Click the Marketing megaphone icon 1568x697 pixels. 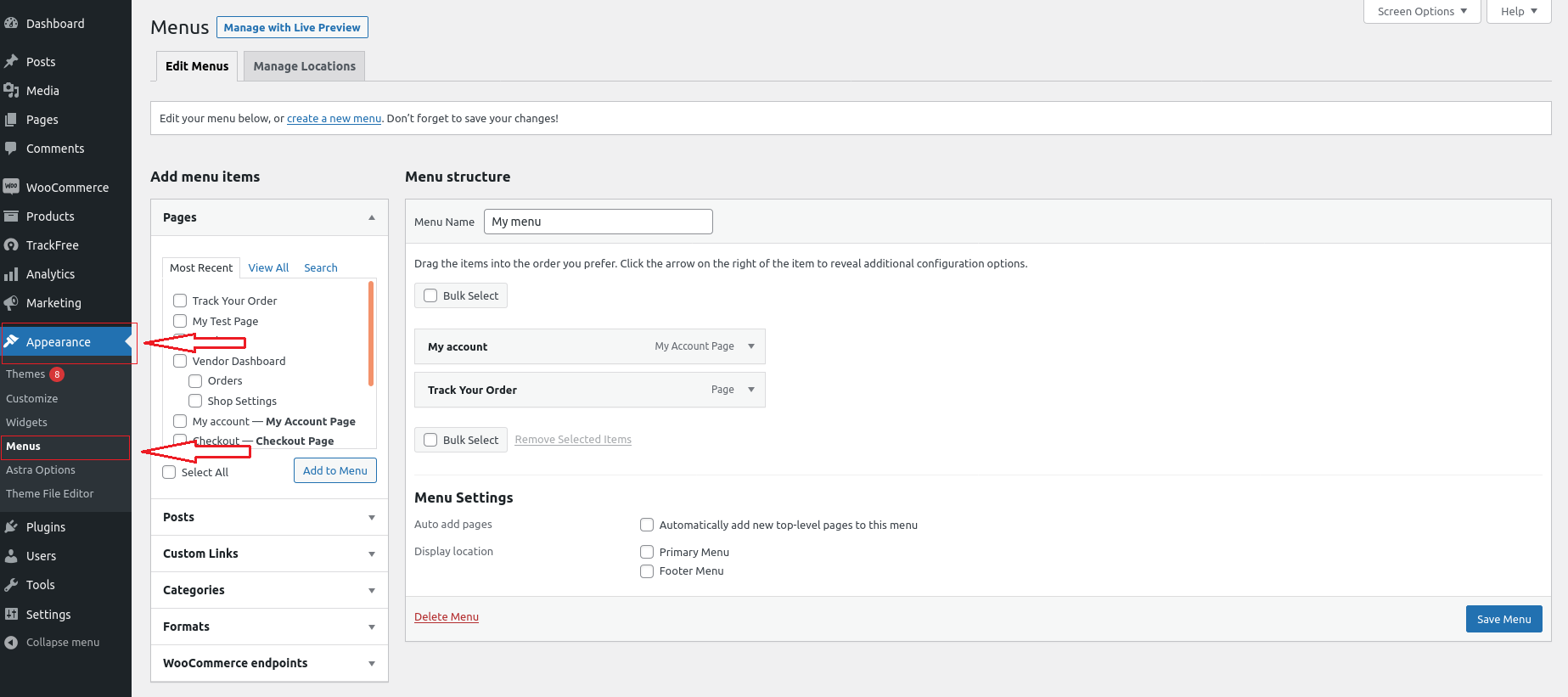(11, 302)
